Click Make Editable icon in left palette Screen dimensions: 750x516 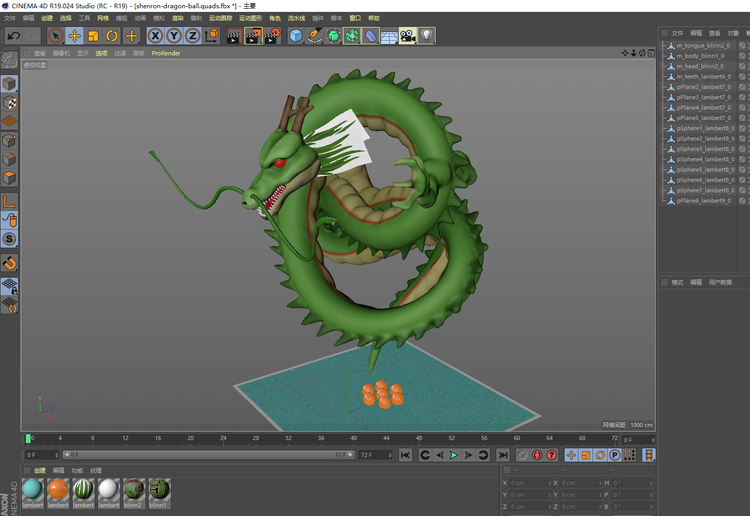tap(9, 61)
